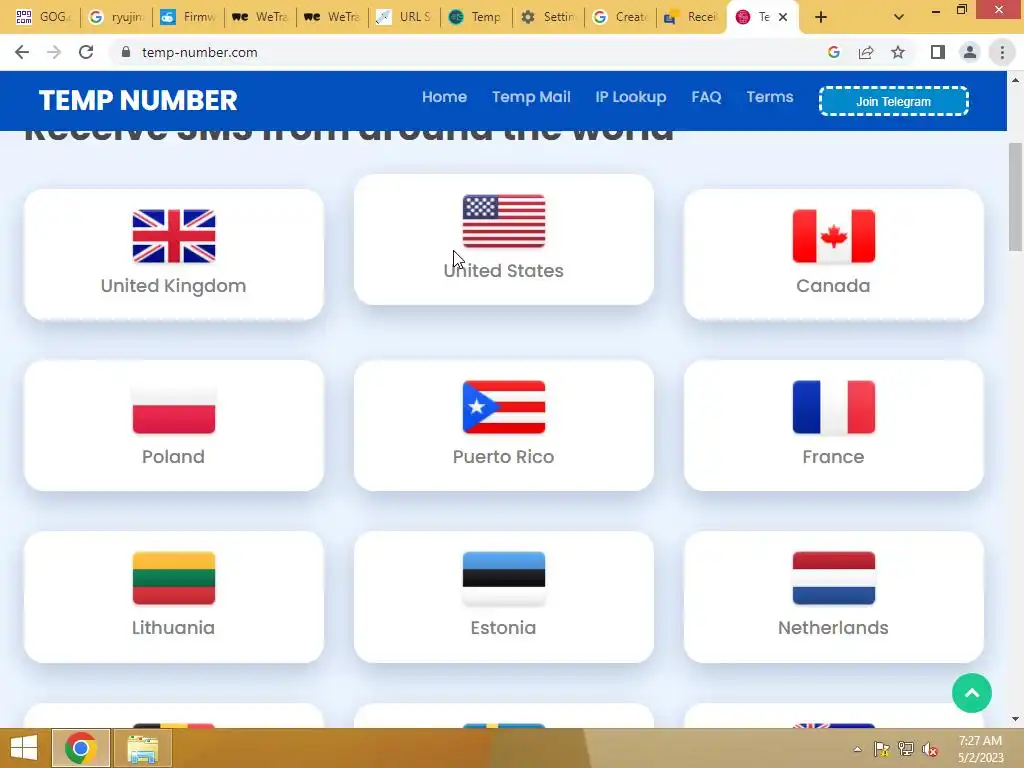View site info via the lock icon
This screenshot has height=768, width=1024.
point(126,52)
